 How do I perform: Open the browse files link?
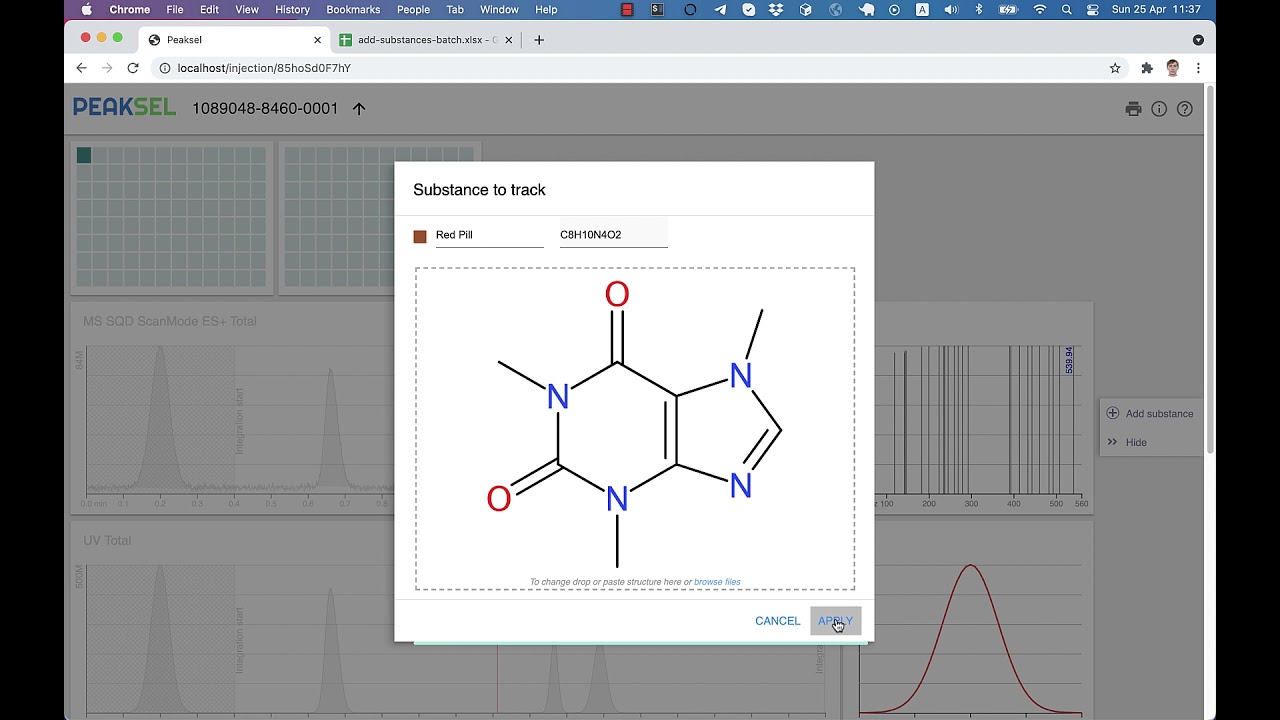click(x=717, y=582)
